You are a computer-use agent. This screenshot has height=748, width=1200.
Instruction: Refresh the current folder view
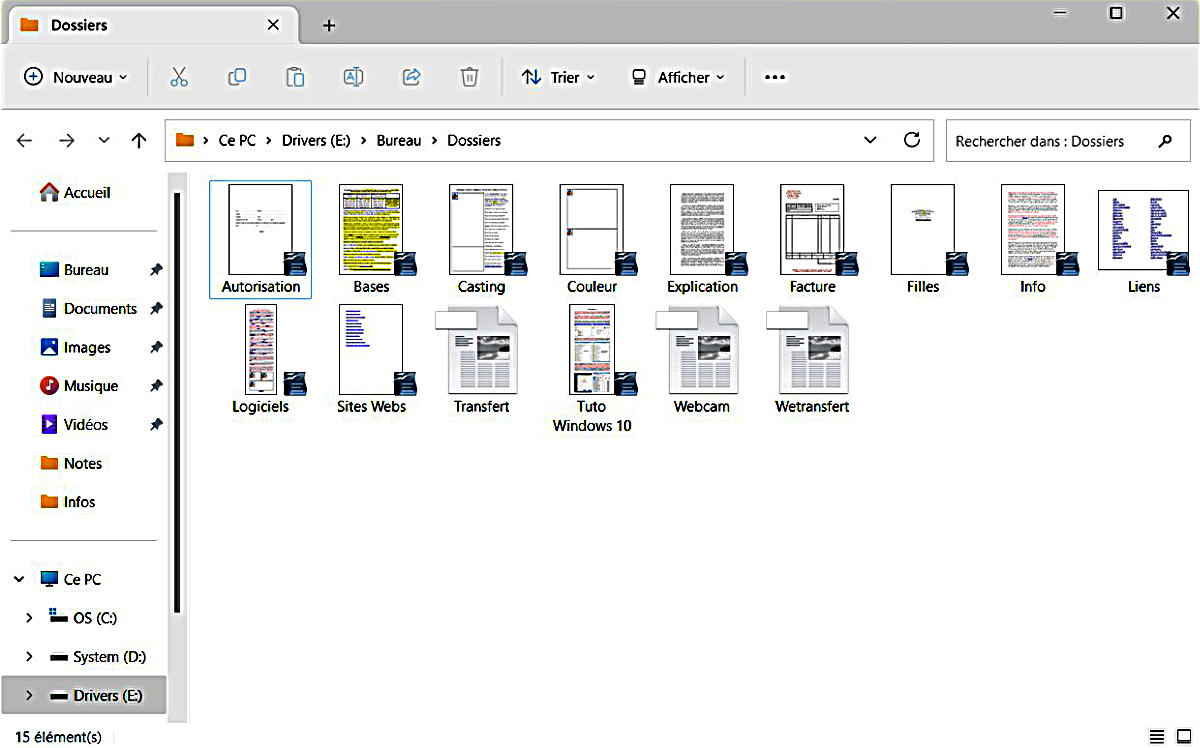pyautogui.click(x=911, y=141)
